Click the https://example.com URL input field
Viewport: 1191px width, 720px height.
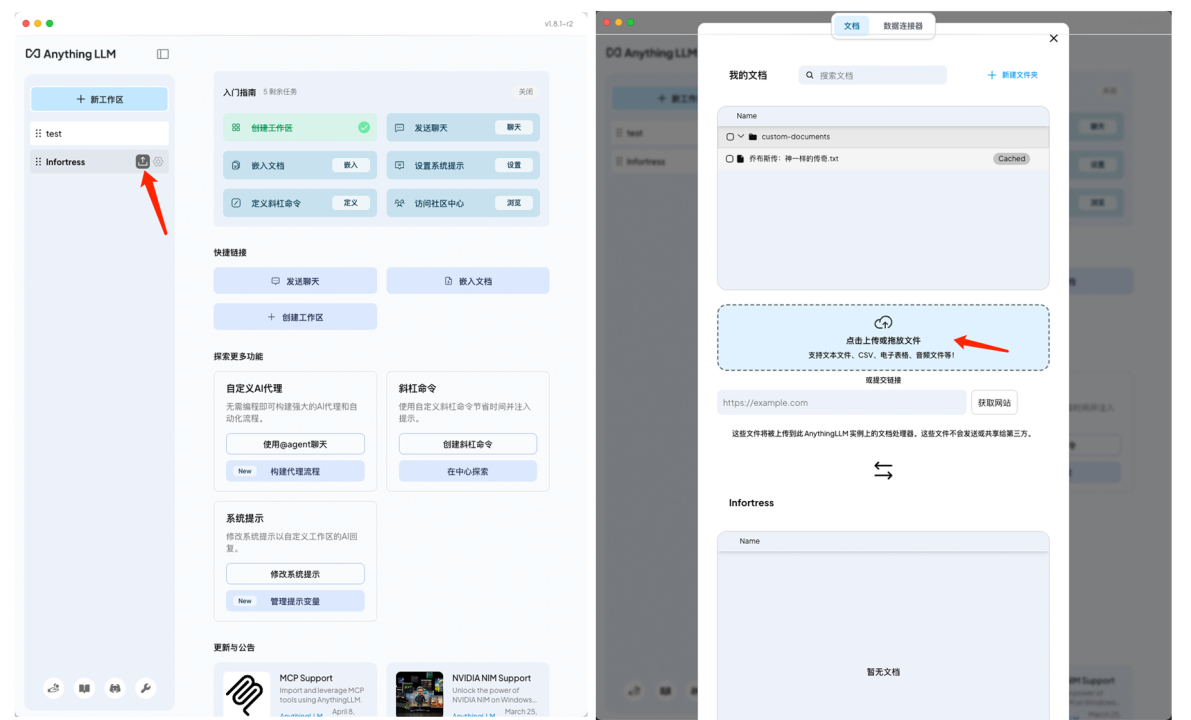point(842,403)
